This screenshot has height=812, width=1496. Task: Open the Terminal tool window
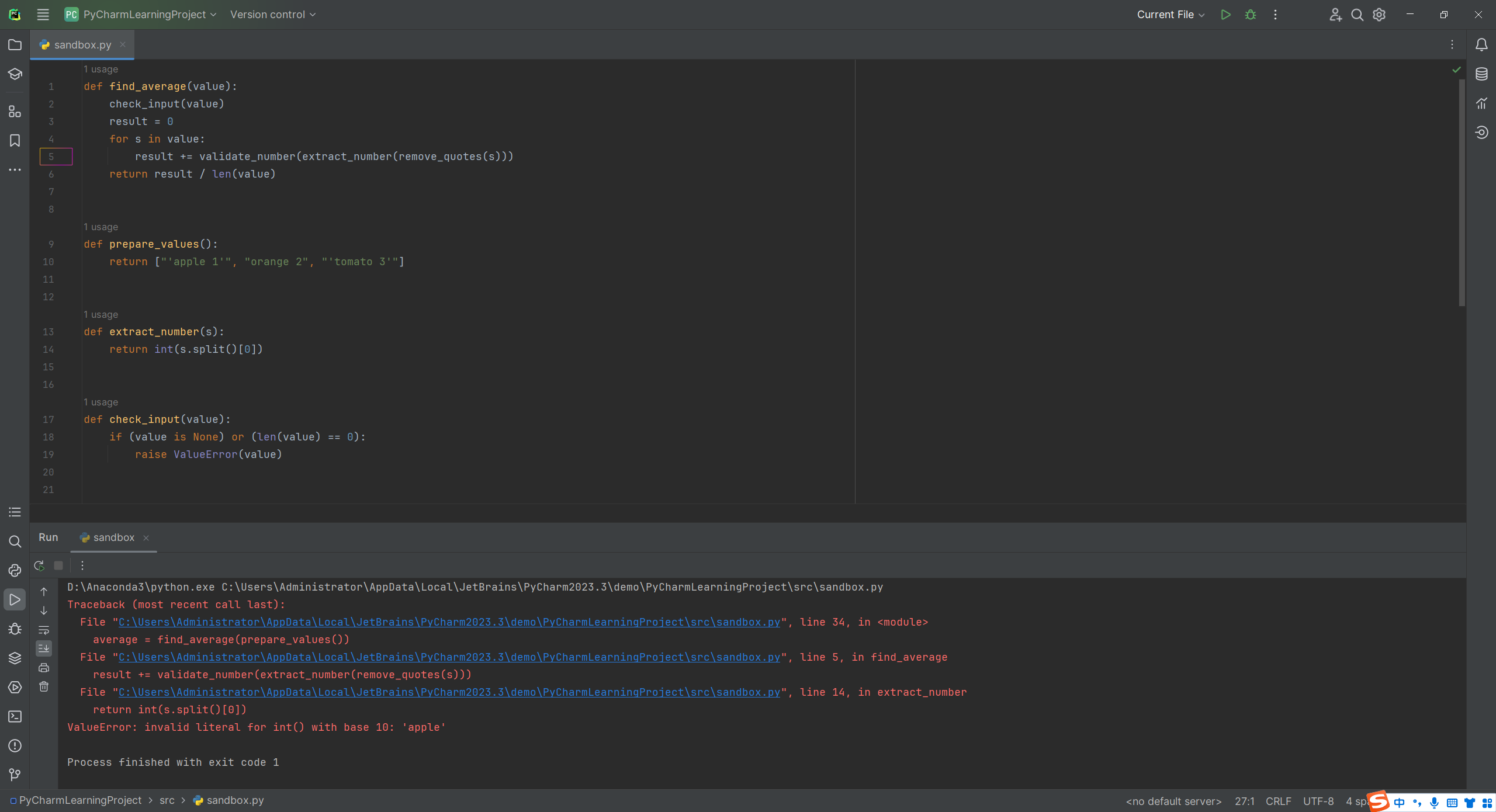[x=15, y=716]
